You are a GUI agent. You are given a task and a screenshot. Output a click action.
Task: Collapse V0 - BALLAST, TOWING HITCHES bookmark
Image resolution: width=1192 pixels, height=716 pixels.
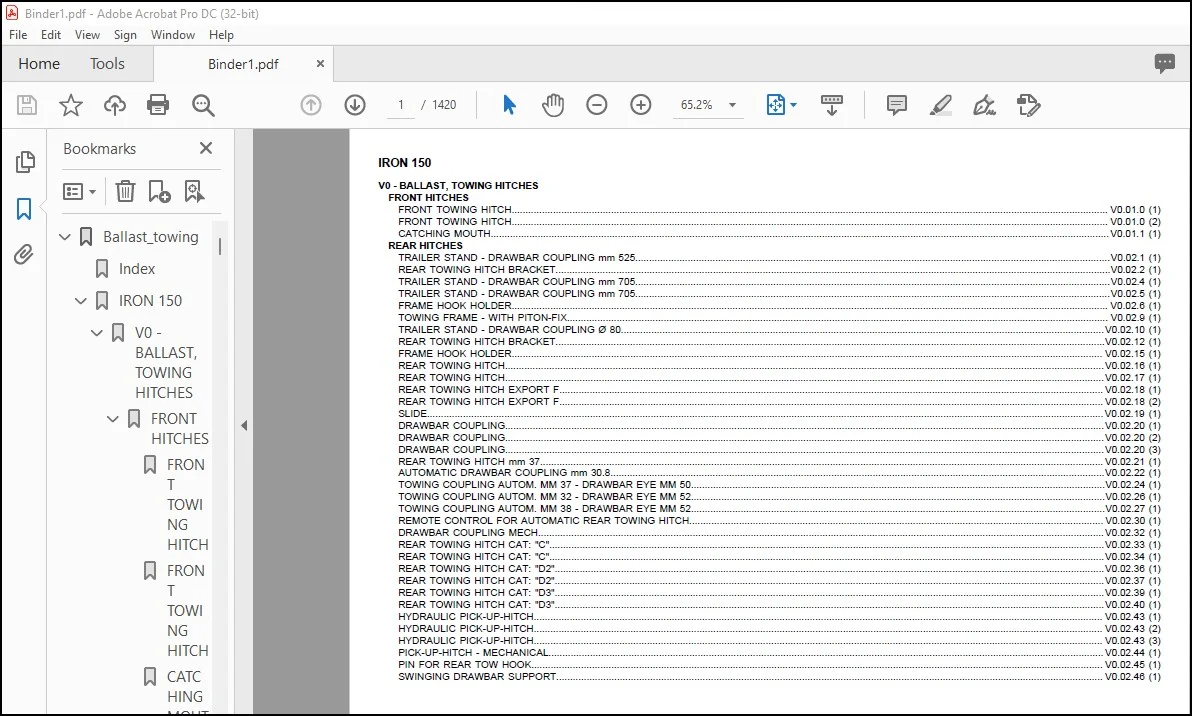click(97, 333)
